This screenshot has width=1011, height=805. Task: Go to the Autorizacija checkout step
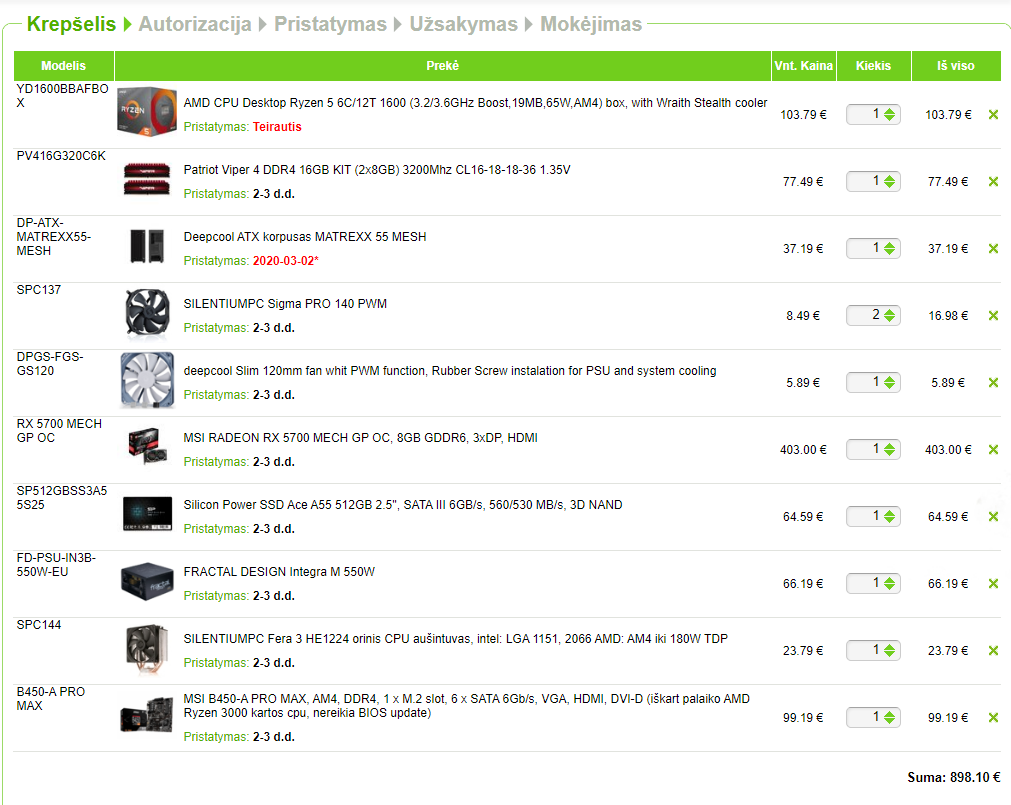click(195, 24)
